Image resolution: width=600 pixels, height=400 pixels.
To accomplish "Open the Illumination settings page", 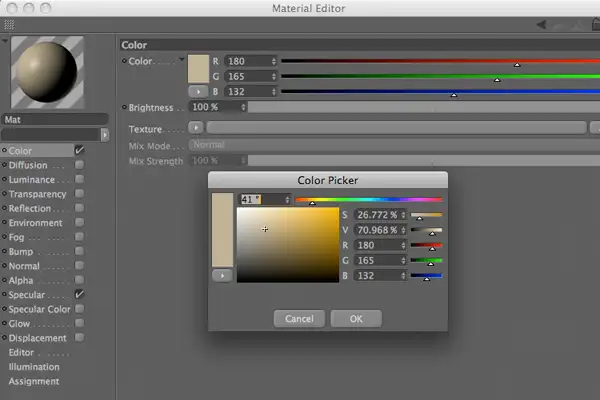I will tap(34, 367).
